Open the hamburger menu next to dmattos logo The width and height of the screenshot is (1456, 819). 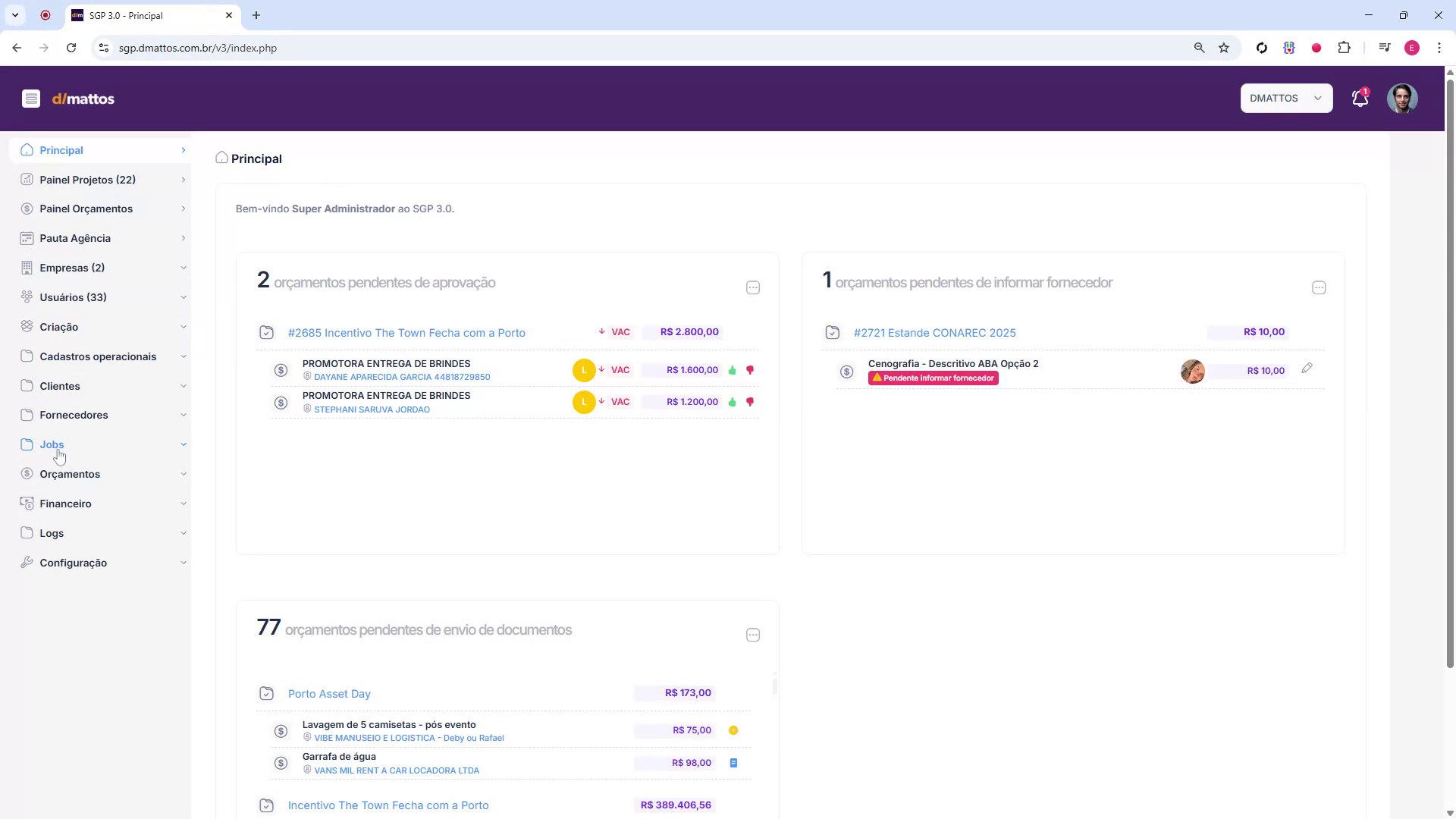pyautogui.click(x=31, y=99)
